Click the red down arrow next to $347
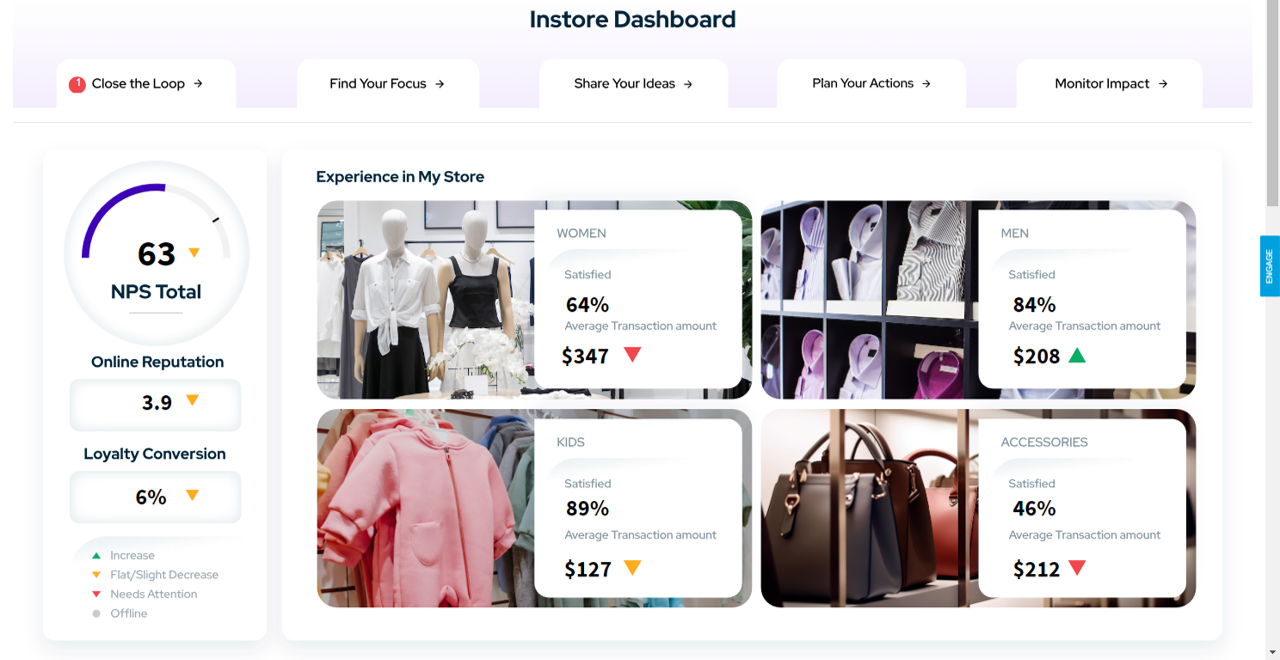Image resolution: width=1280 pixels, height=660 pixels. (x=632, y=354)
